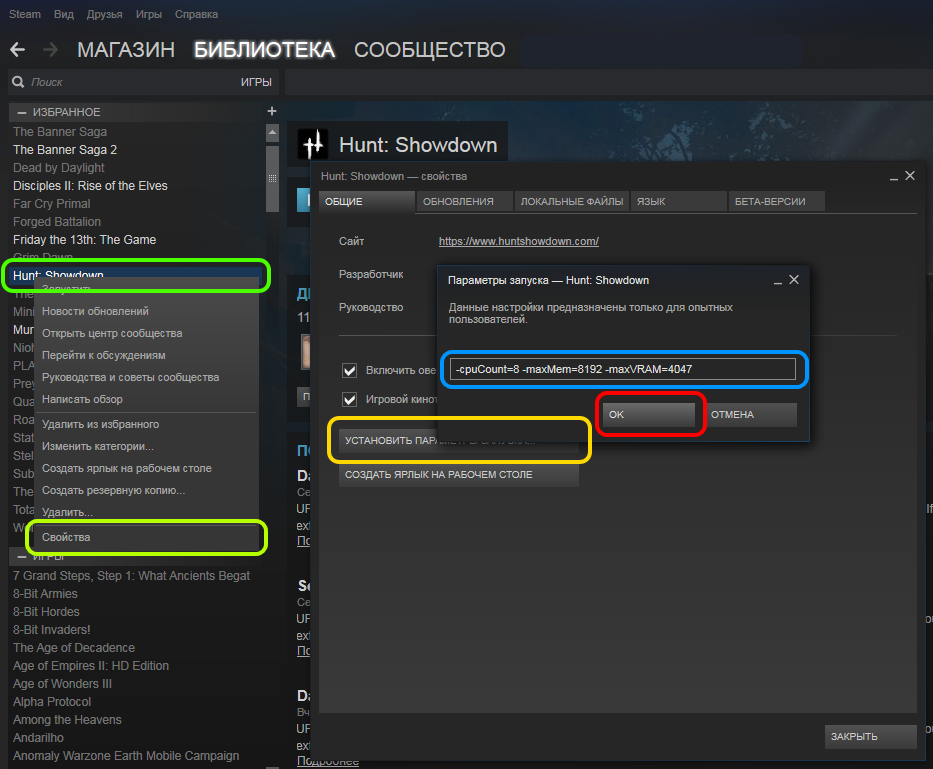Select The Age of Decadence in list
The width and height of the screenshot is (933, 769).
74,648
